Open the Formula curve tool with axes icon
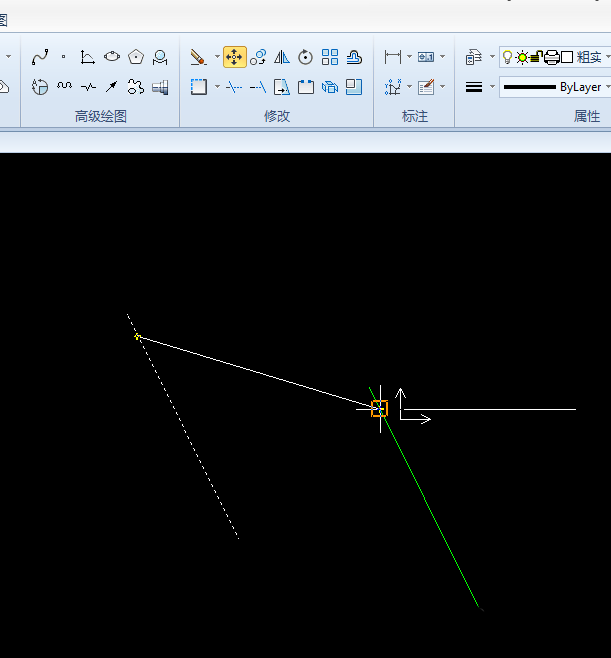This screenshot has height=658, width=611. 87,57
